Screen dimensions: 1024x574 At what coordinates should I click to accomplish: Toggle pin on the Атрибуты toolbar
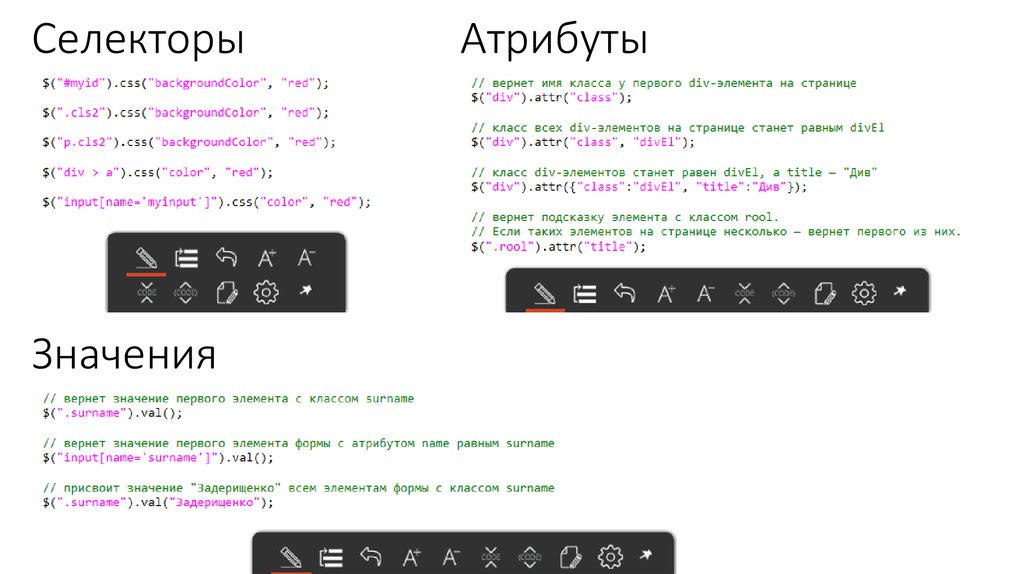tap(899, 292)
